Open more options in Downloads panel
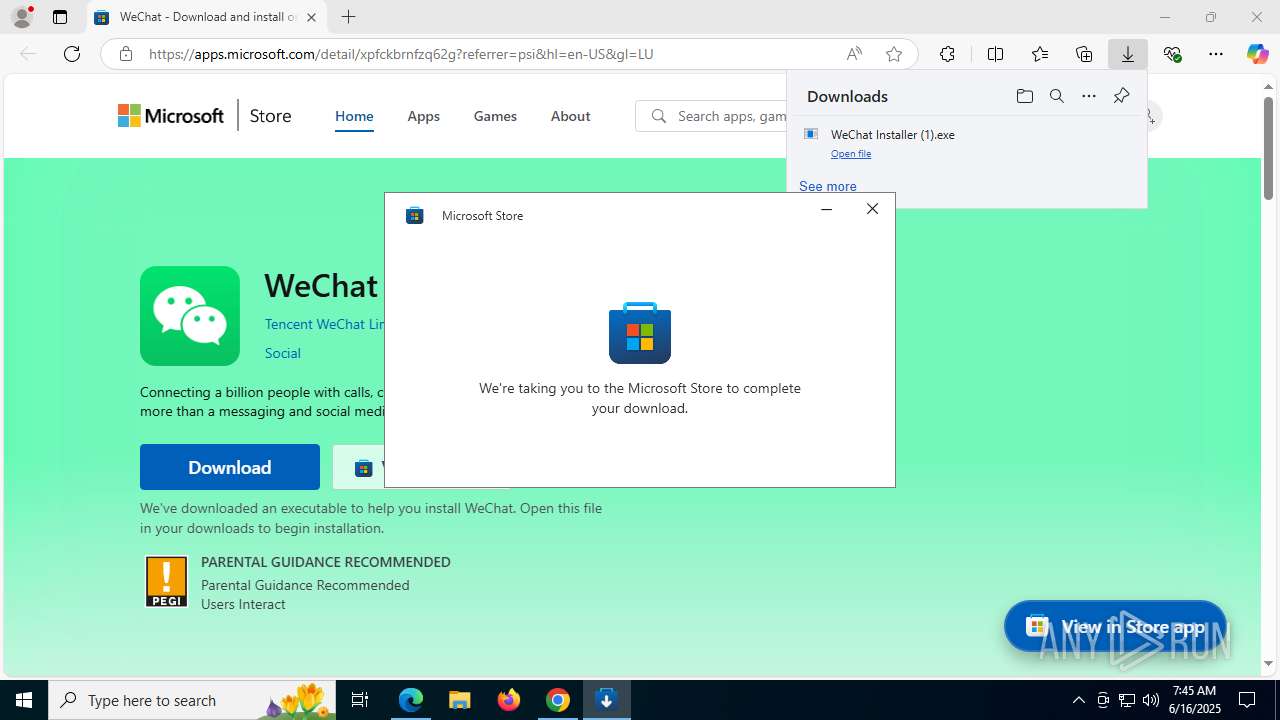 1089,96
